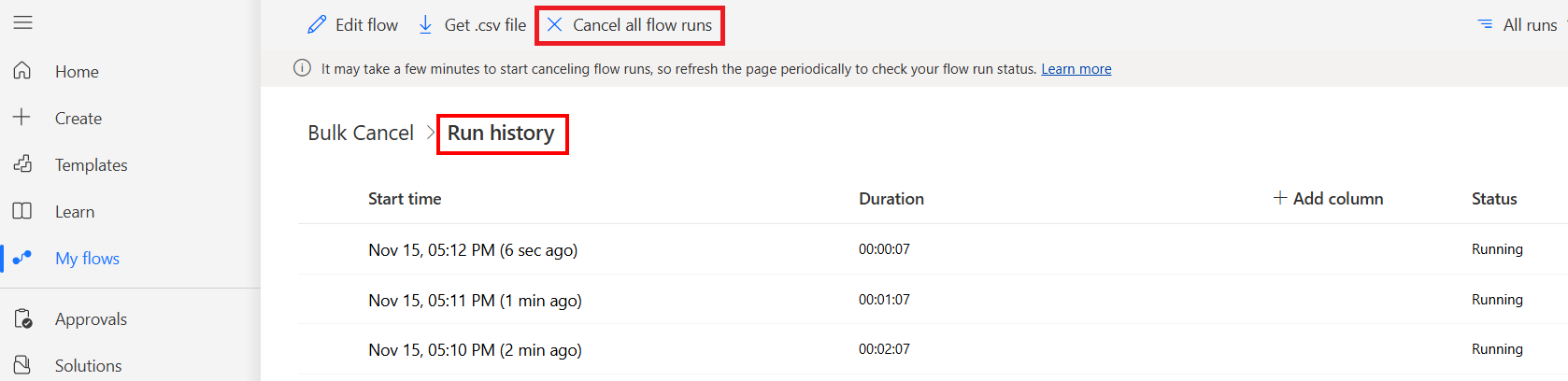This screenshot has width=1568, height=381.
Task: Open the Learn more link
Action: (x=1076, y=69)
